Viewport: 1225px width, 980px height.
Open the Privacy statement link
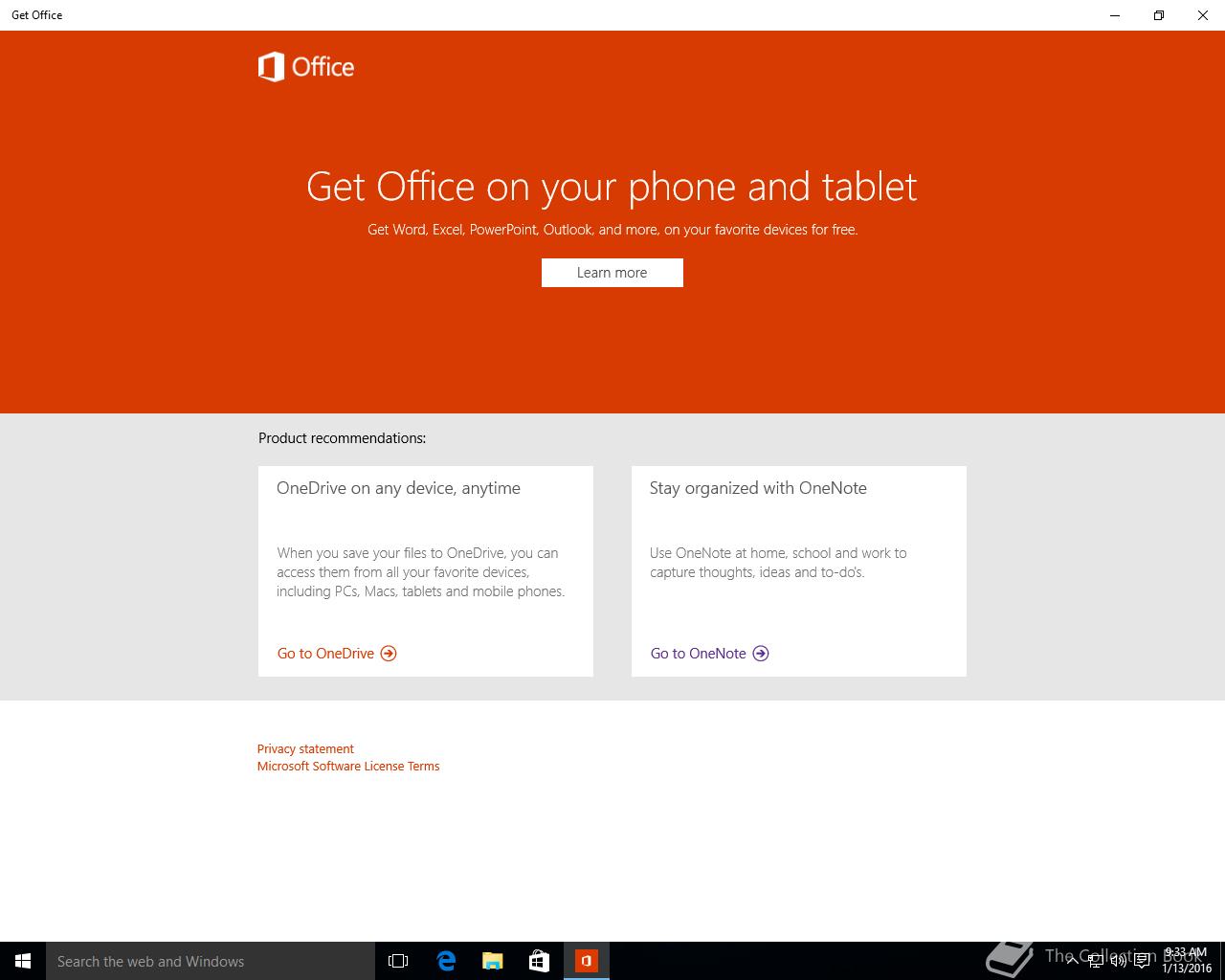[305, 749]
